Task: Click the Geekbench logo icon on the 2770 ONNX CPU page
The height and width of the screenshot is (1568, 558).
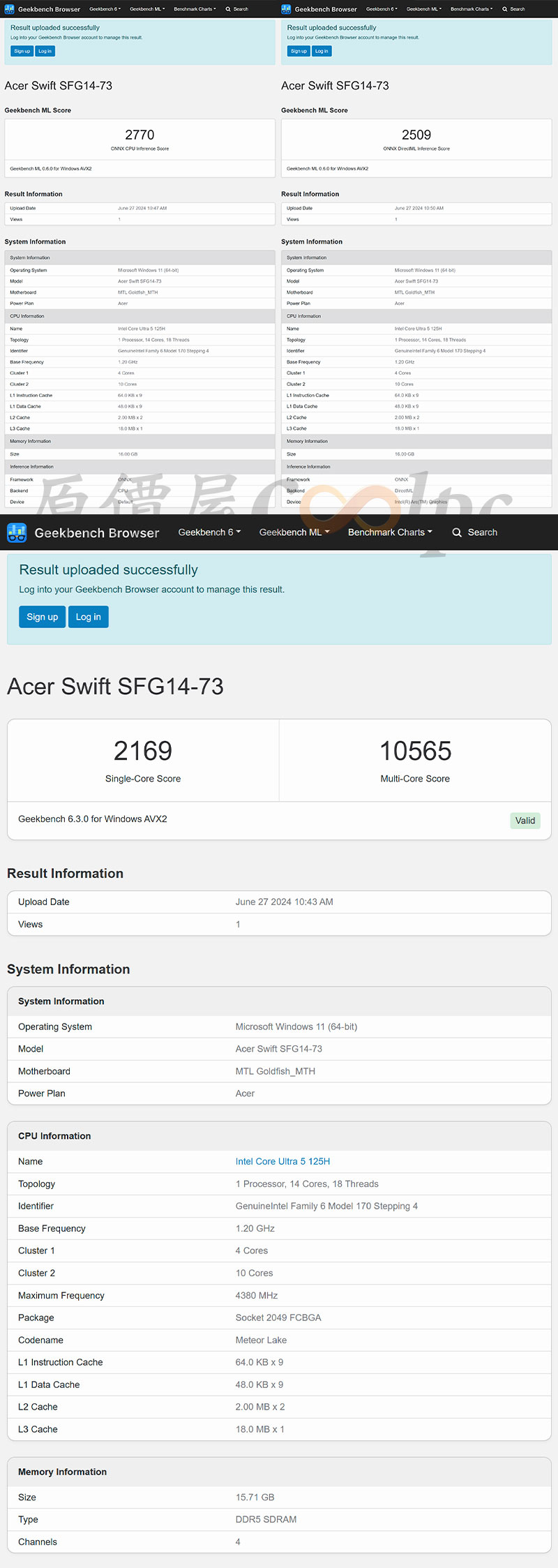Action: (10, 9)
